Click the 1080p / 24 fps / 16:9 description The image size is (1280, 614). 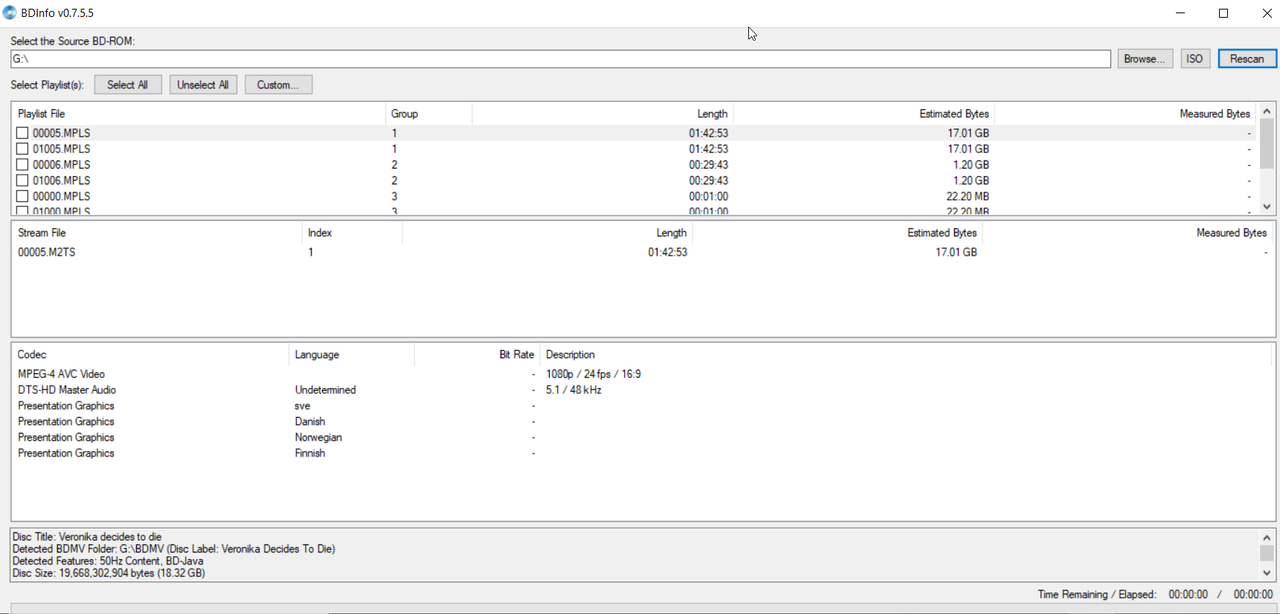coord(593,374)
